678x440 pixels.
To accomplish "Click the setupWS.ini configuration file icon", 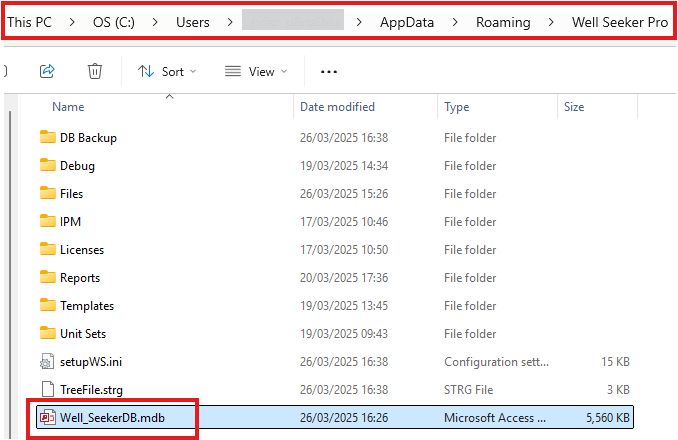I will pos(47,362).
